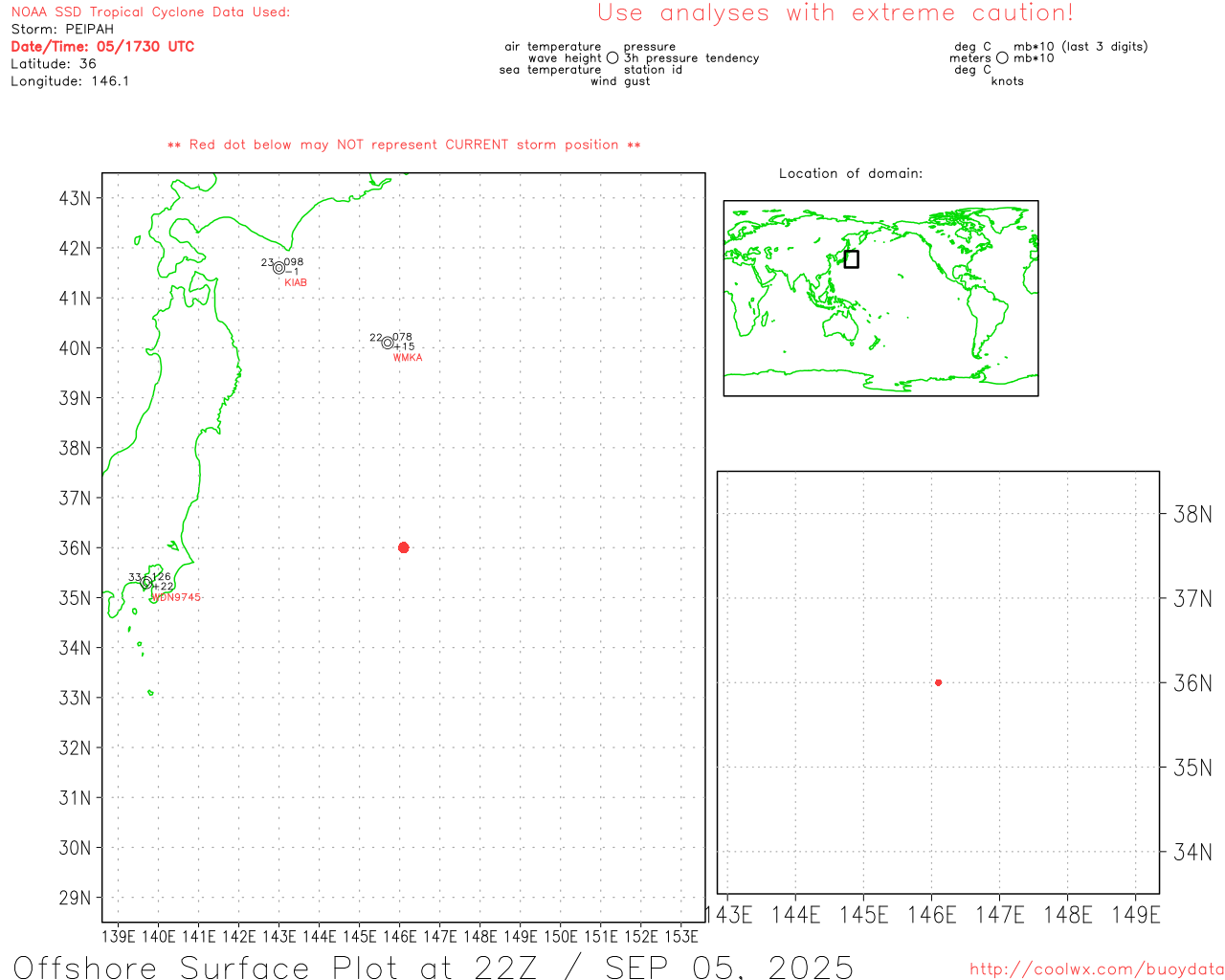Click the 'sea temperature' legend label
The height and width of the screenshot is (980, 1225).
550,70
